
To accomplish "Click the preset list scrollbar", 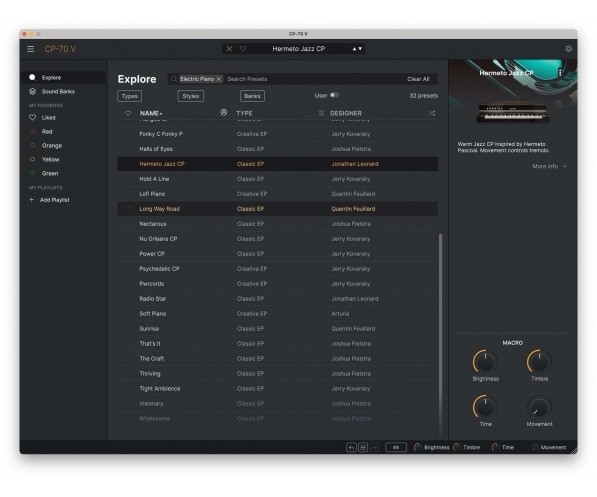I will pos(441,335).
